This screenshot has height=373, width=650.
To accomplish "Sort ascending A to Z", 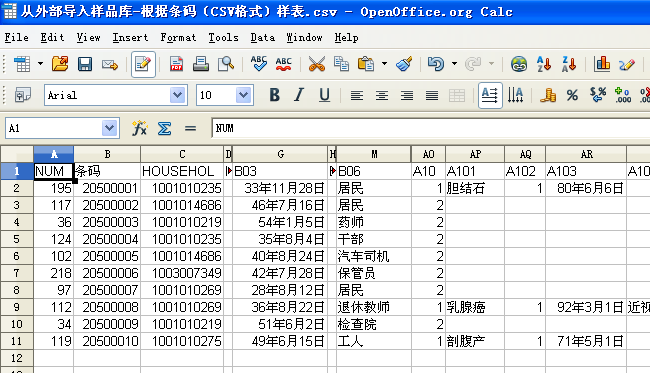I will 543,64.
